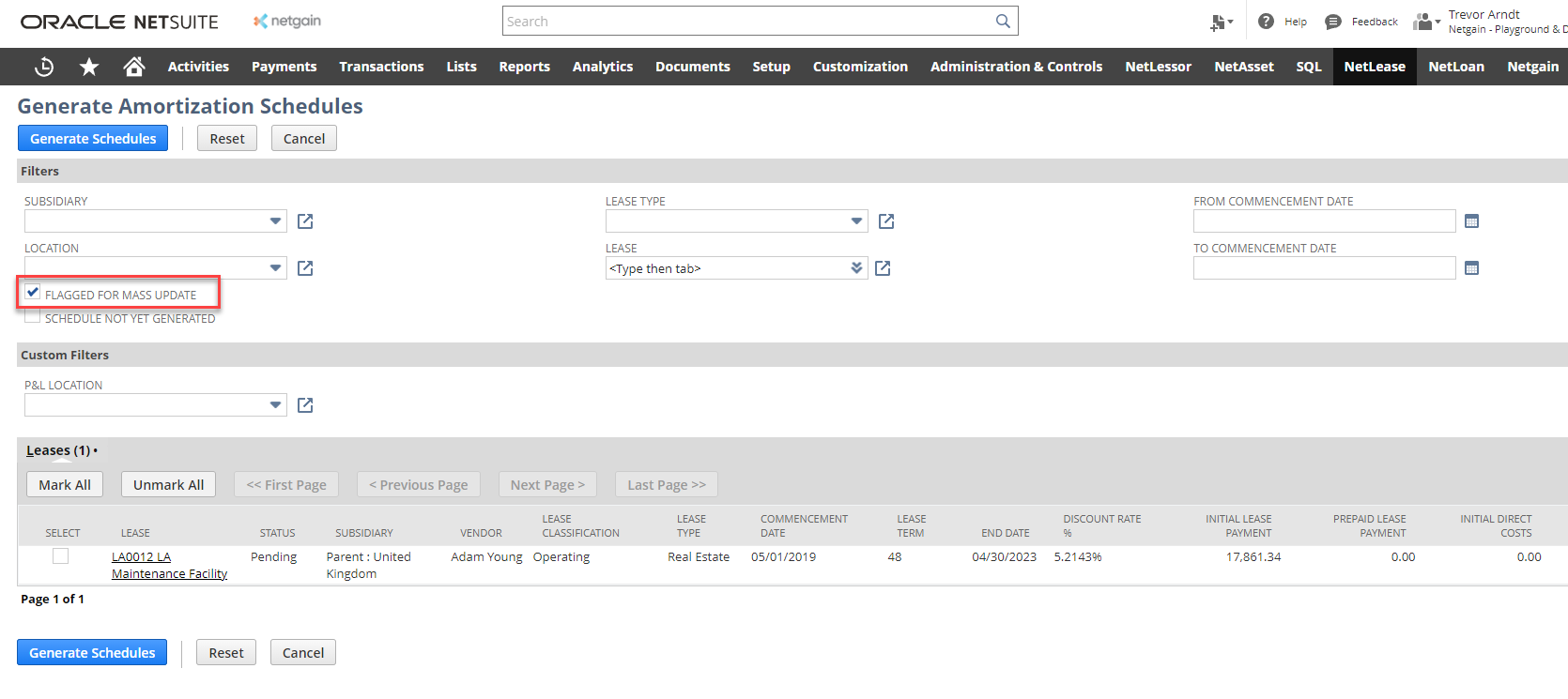Expand the Lease Type dropdown

[x=856, y=221]
